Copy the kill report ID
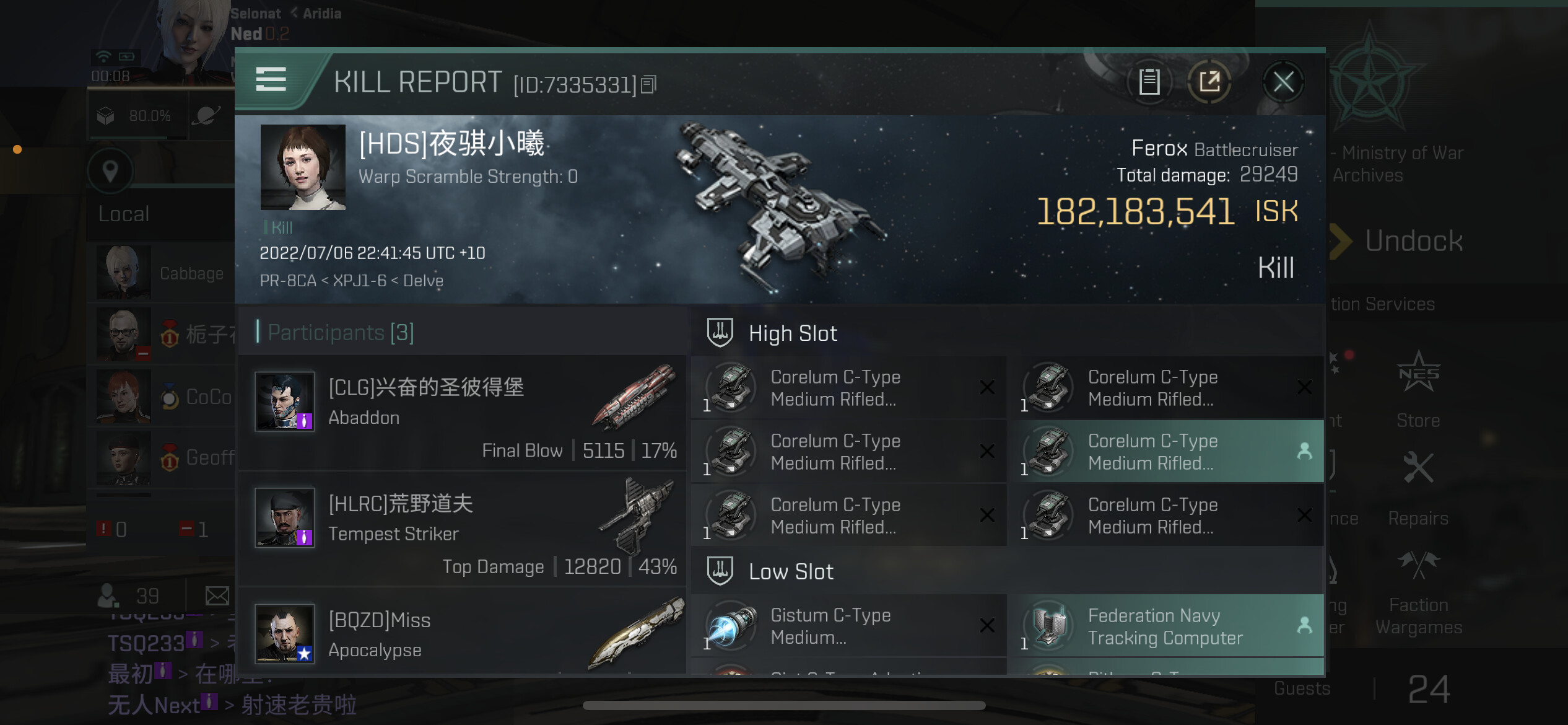Image resolution: width=1568 pixels, height=725 pixels. [x=648, y=84]
